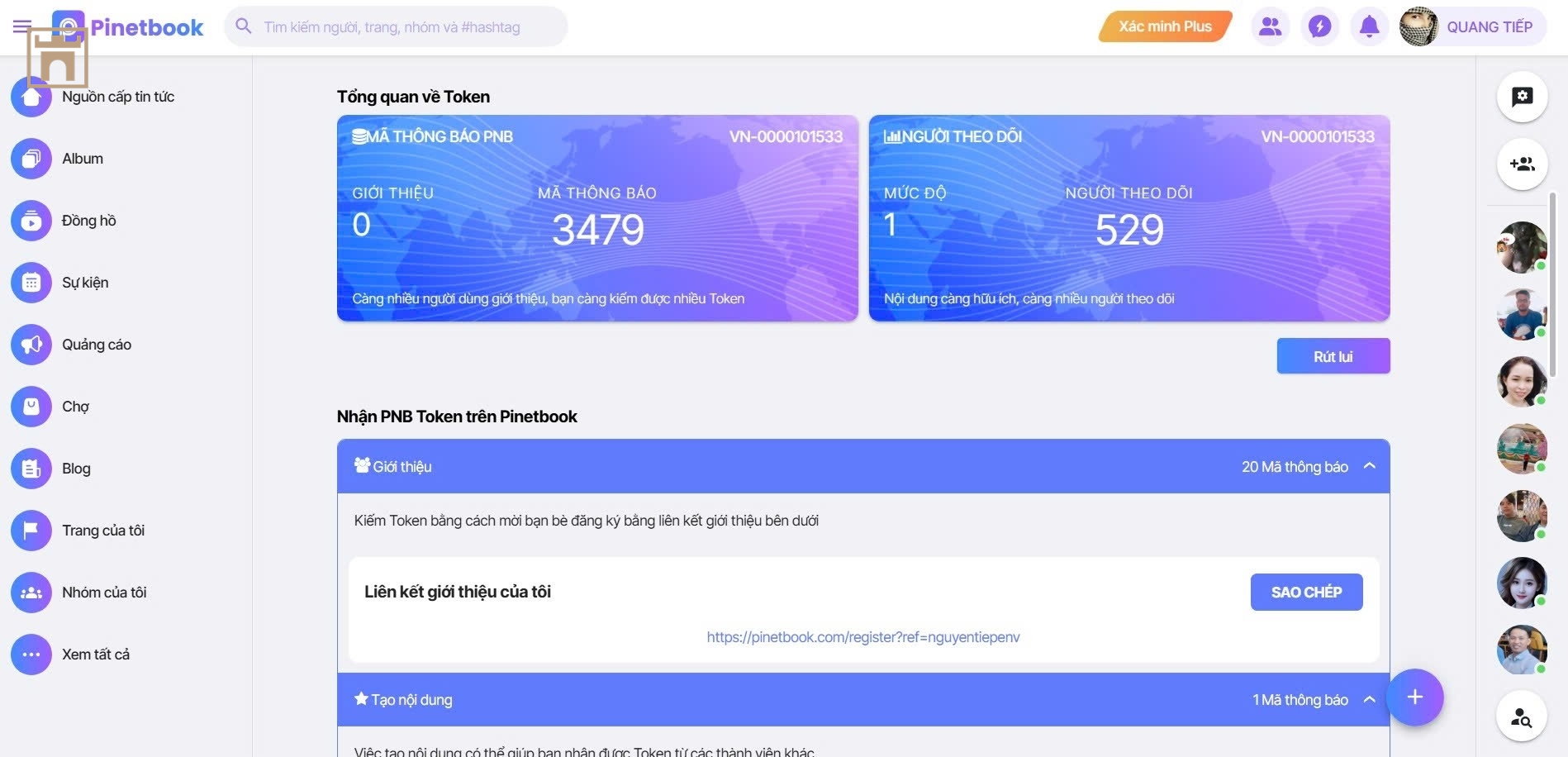The height and width of the screenshot is (757, 1568).
Task: Open the friend requests icon in header
Action: pos(1270,26)
